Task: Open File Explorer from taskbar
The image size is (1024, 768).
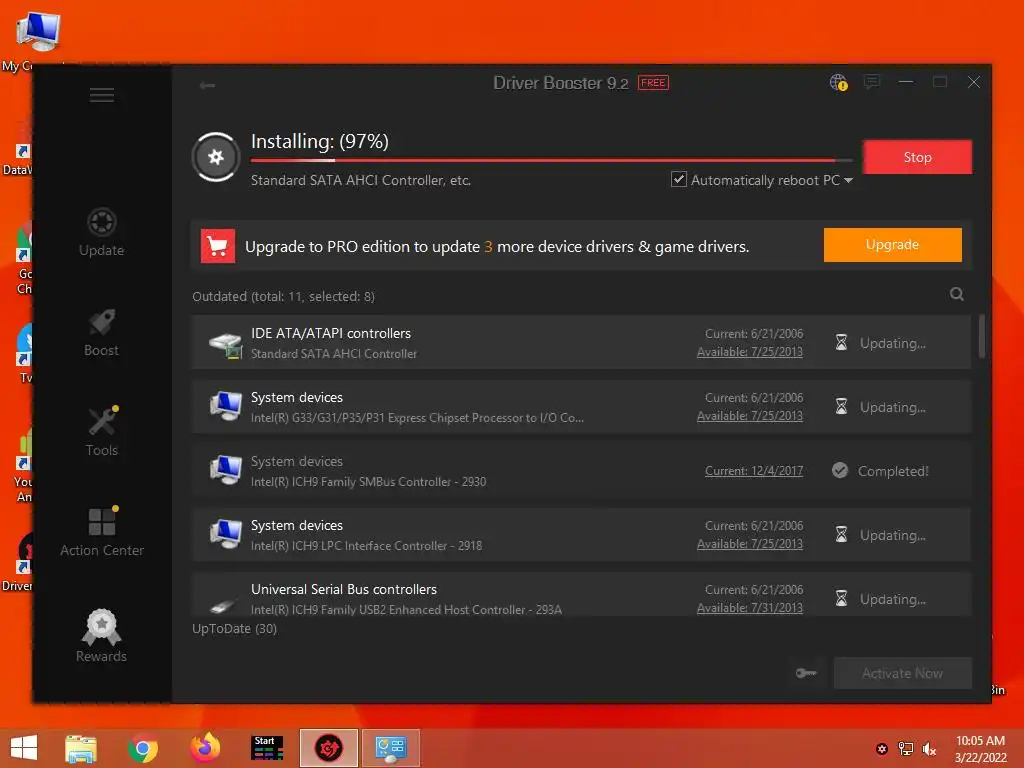Action: pos(81,748)
